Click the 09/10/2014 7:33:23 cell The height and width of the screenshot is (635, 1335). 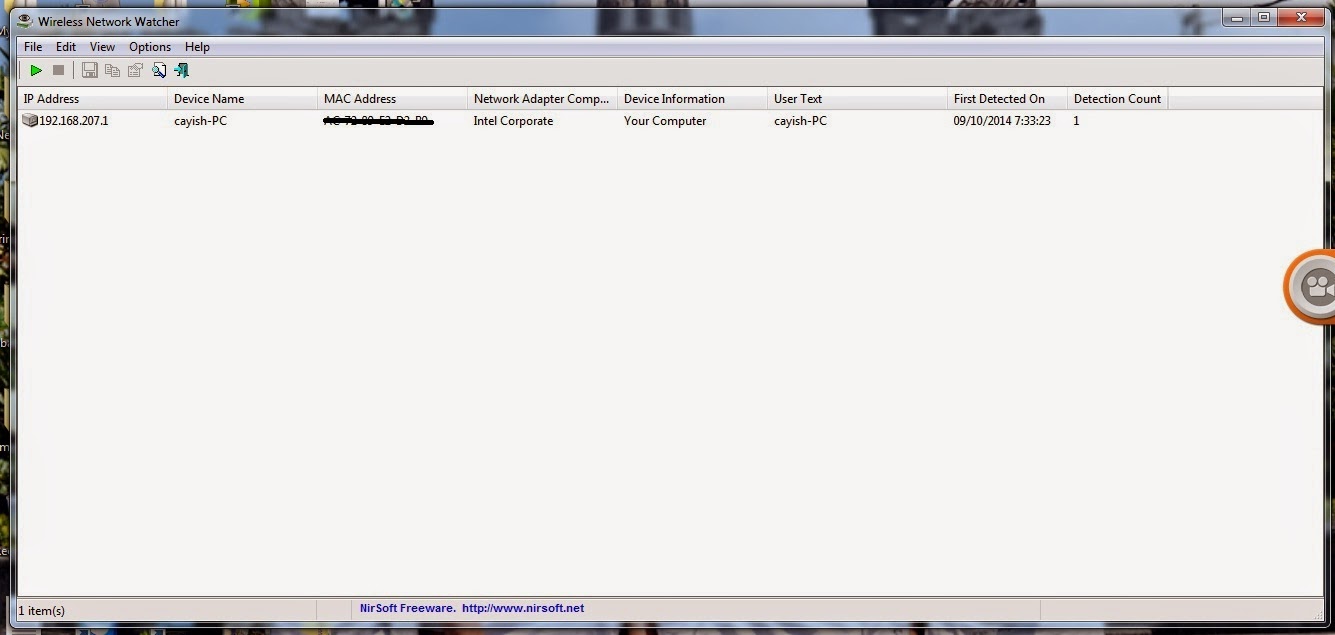tap(1002, 121)
